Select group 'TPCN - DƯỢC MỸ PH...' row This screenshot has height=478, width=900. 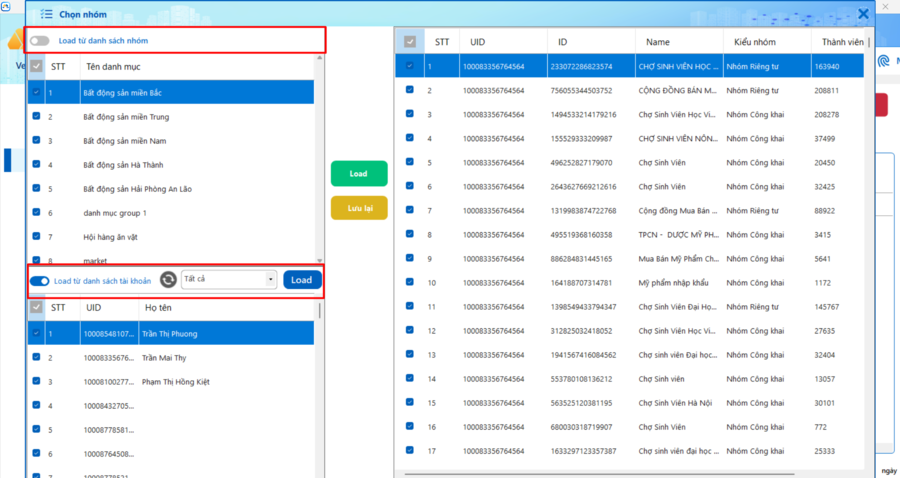629,235
